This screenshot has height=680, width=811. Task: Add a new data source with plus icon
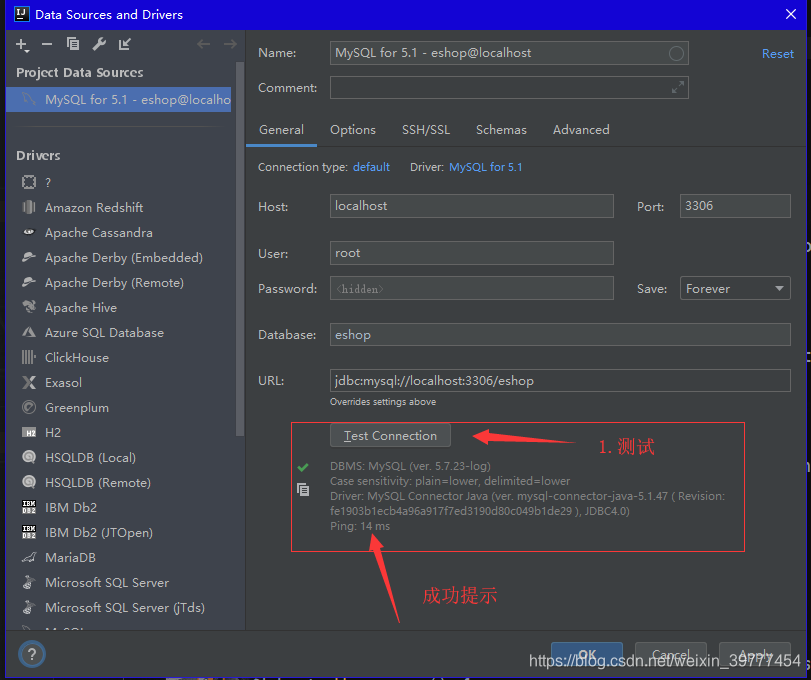tap(22, 45)
